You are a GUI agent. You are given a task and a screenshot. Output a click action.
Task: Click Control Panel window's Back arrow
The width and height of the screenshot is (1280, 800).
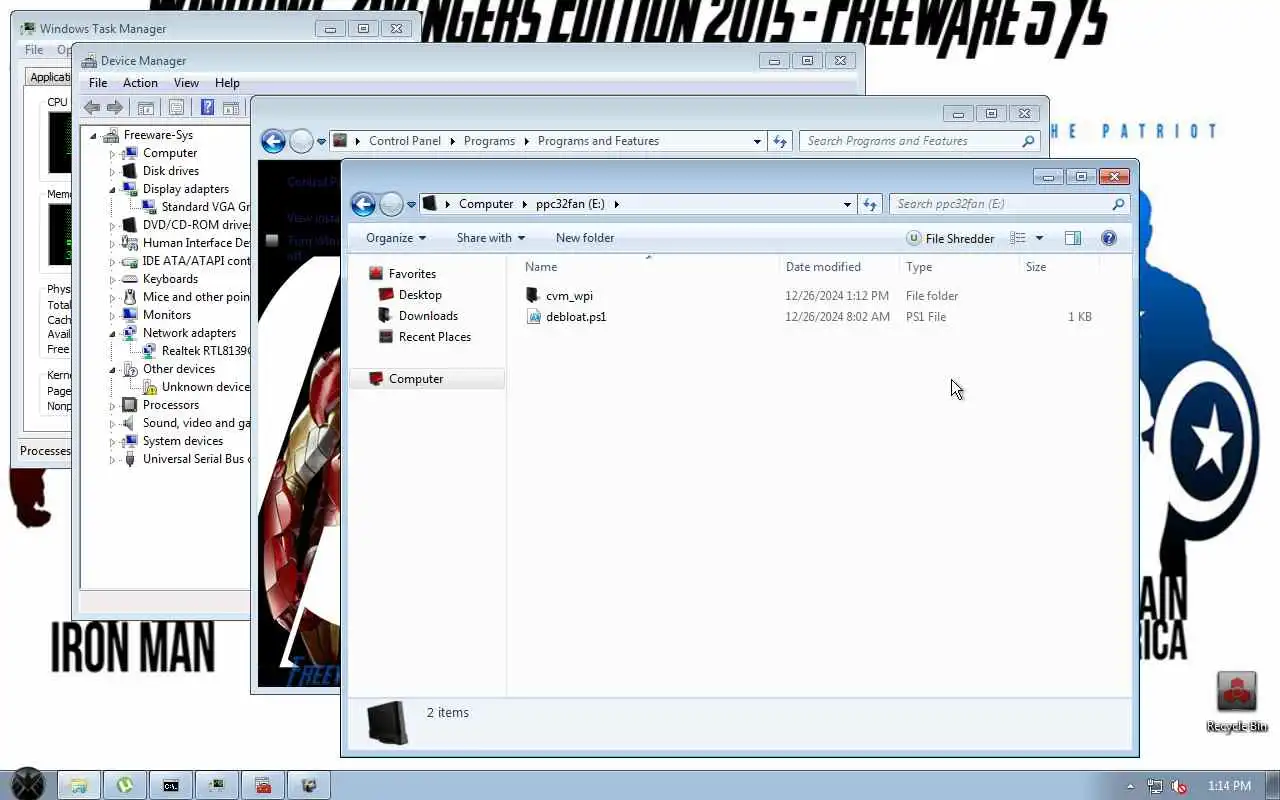273,141
